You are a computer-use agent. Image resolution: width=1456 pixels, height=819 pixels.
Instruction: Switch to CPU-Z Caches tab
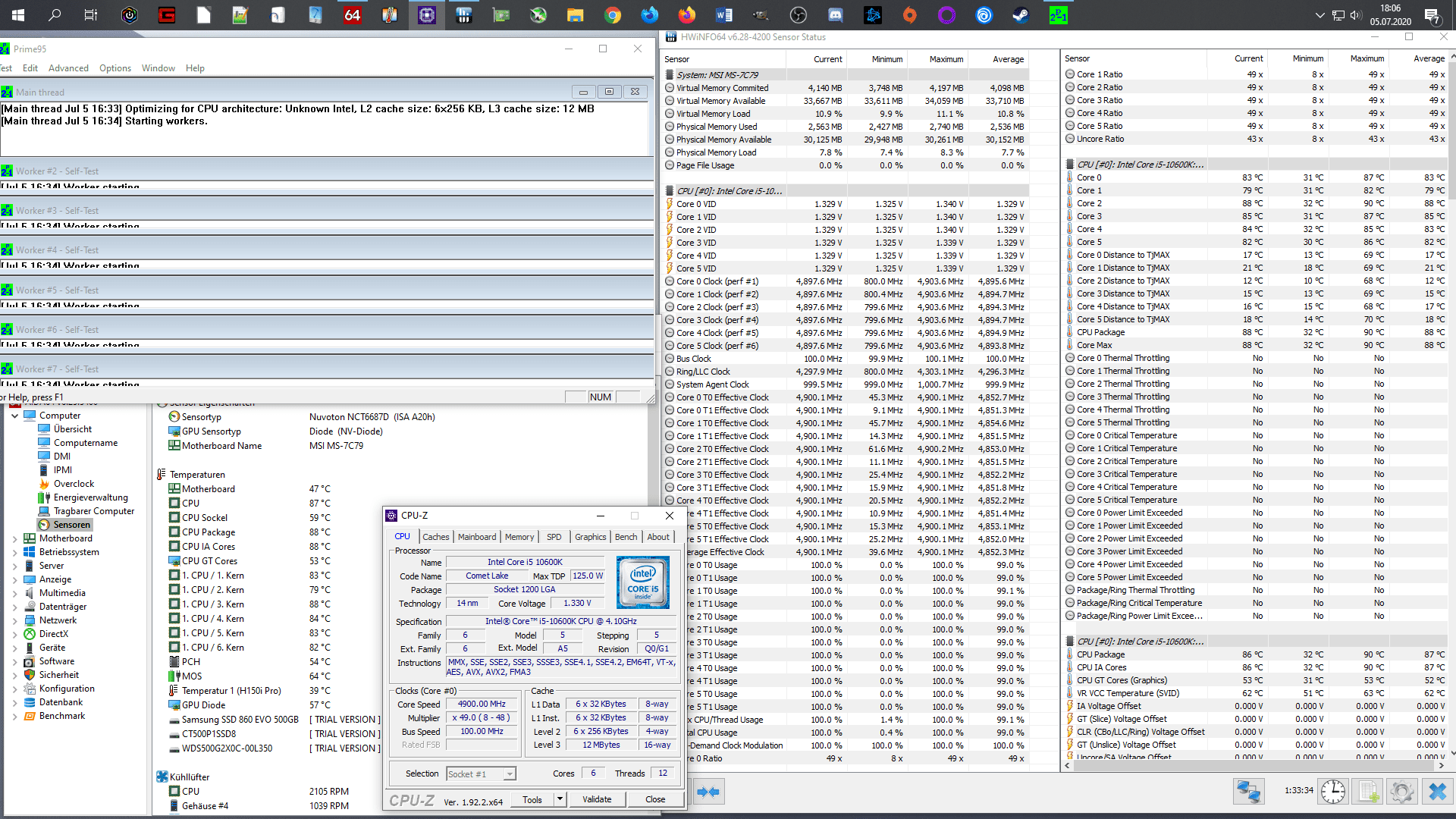(435, 537)
